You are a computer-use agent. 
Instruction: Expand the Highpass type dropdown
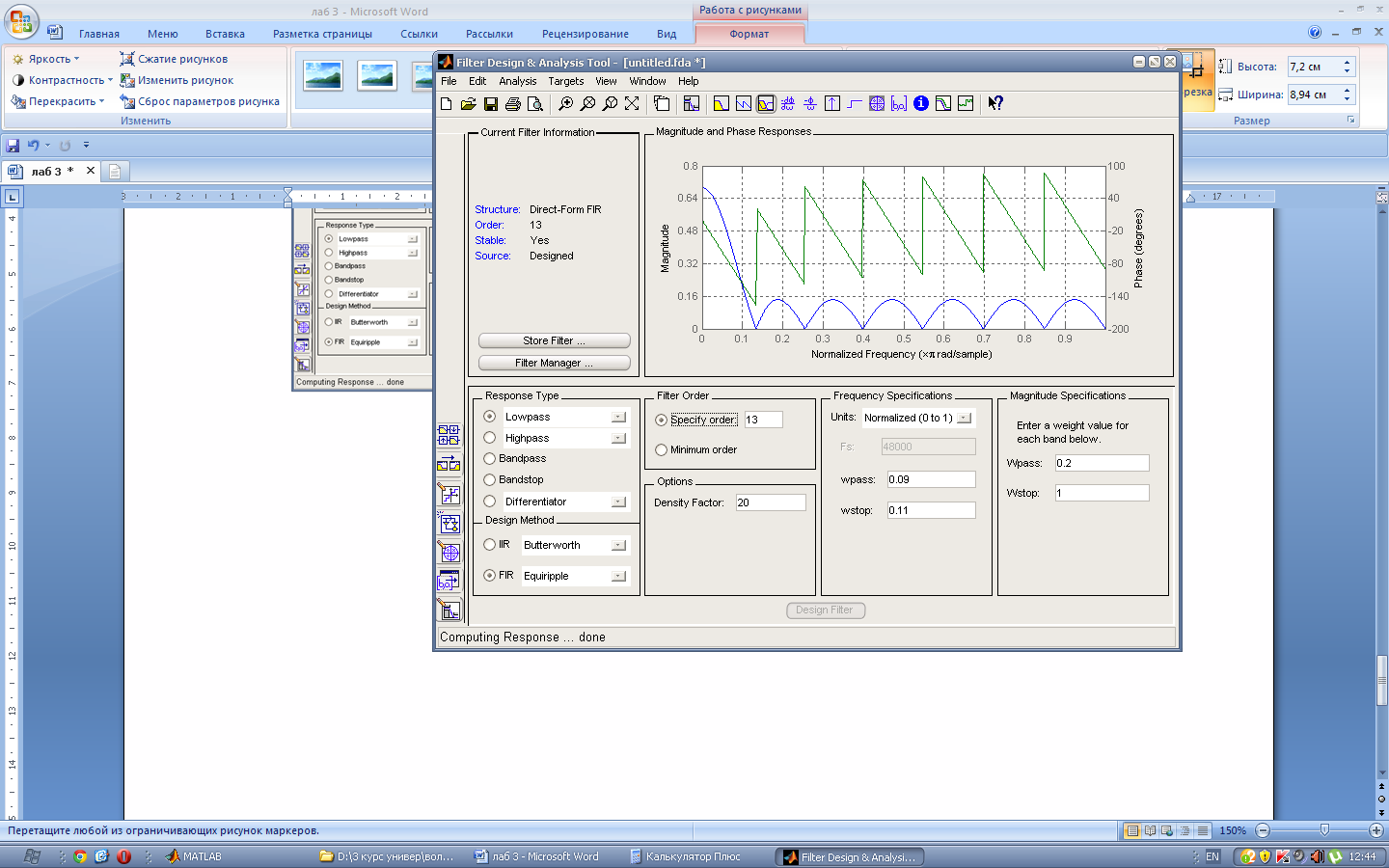(618, 438)
